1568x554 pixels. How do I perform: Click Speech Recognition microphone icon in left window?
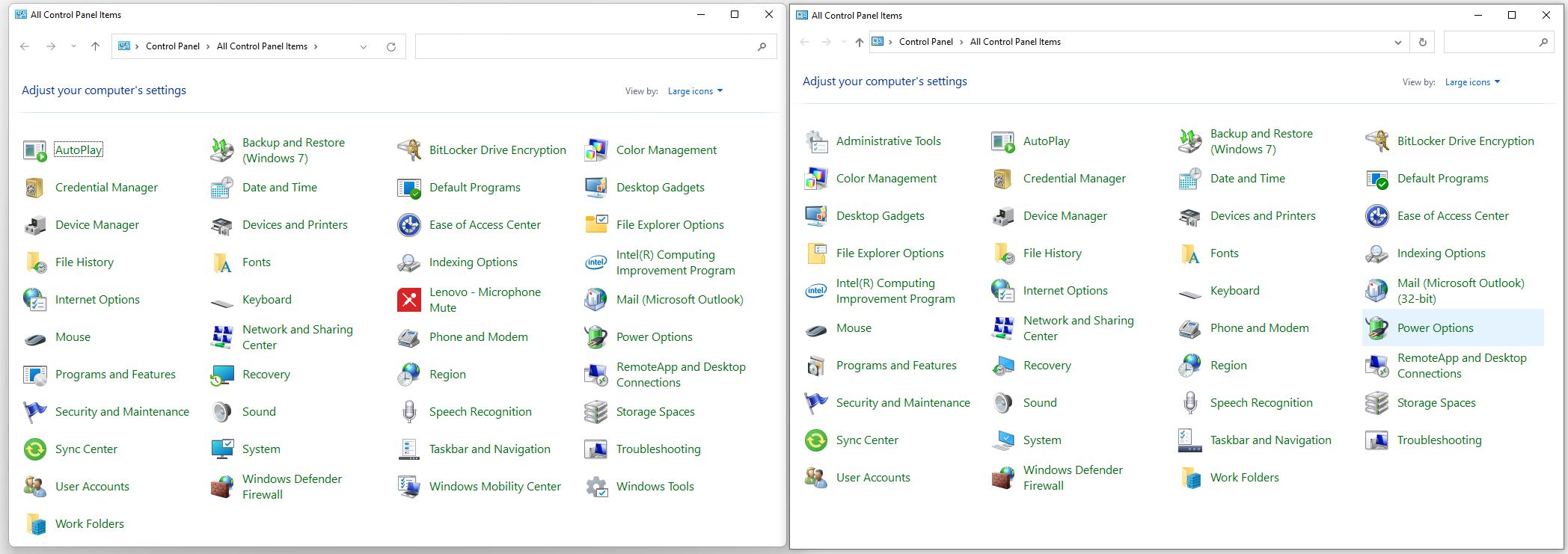pos(409,412)
